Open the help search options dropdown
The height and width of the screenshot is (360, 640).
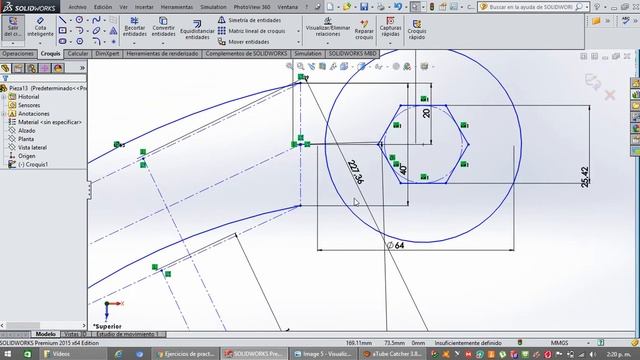(x=587, y=7)
